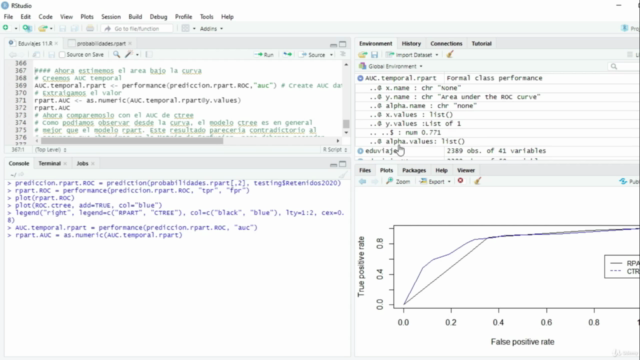Click the Create a project icon
This screenshot has width=640, height=360.
[x=27, y=28]
